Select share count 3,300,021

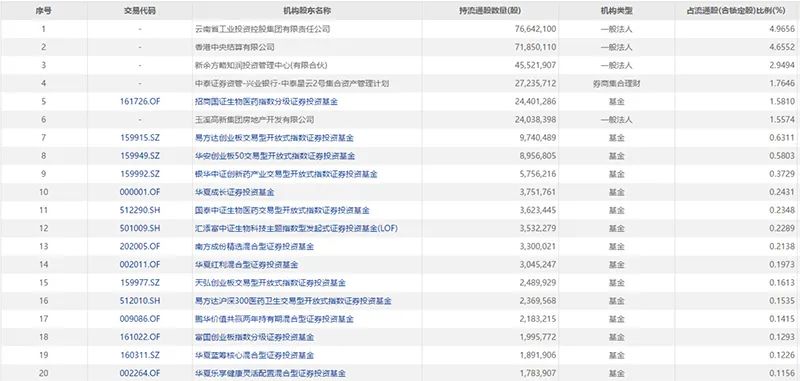538,246
